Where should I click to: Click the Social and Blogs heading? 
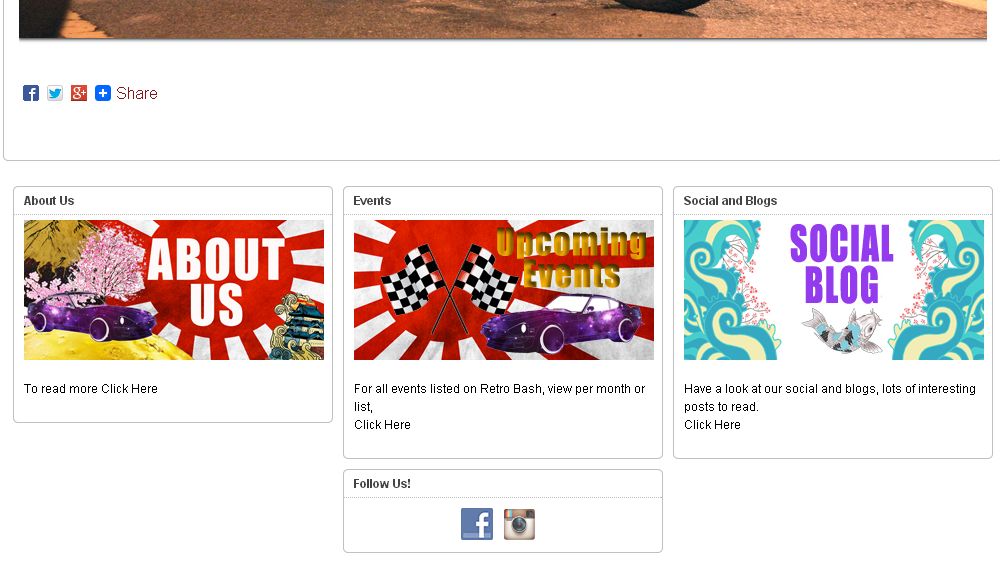[x=730, y=201]
